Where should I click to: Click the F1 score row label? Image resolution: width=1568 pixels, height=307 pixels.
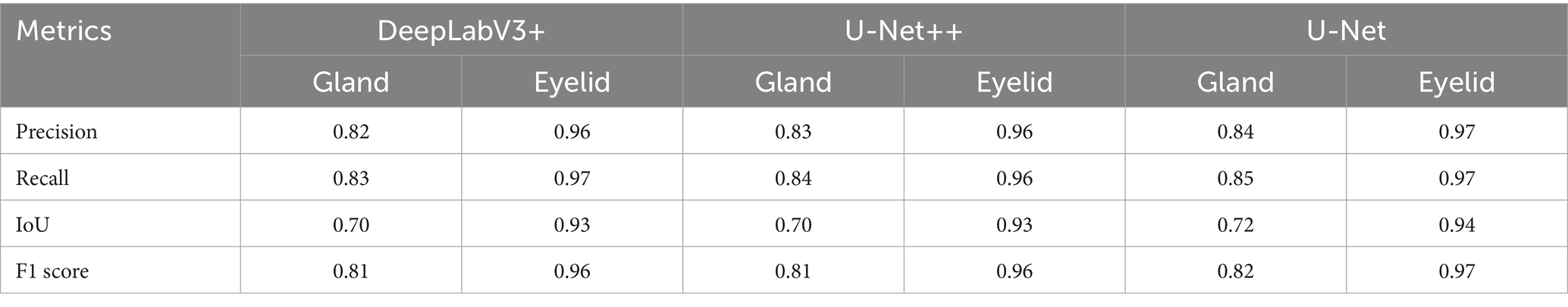pos(52,271)
